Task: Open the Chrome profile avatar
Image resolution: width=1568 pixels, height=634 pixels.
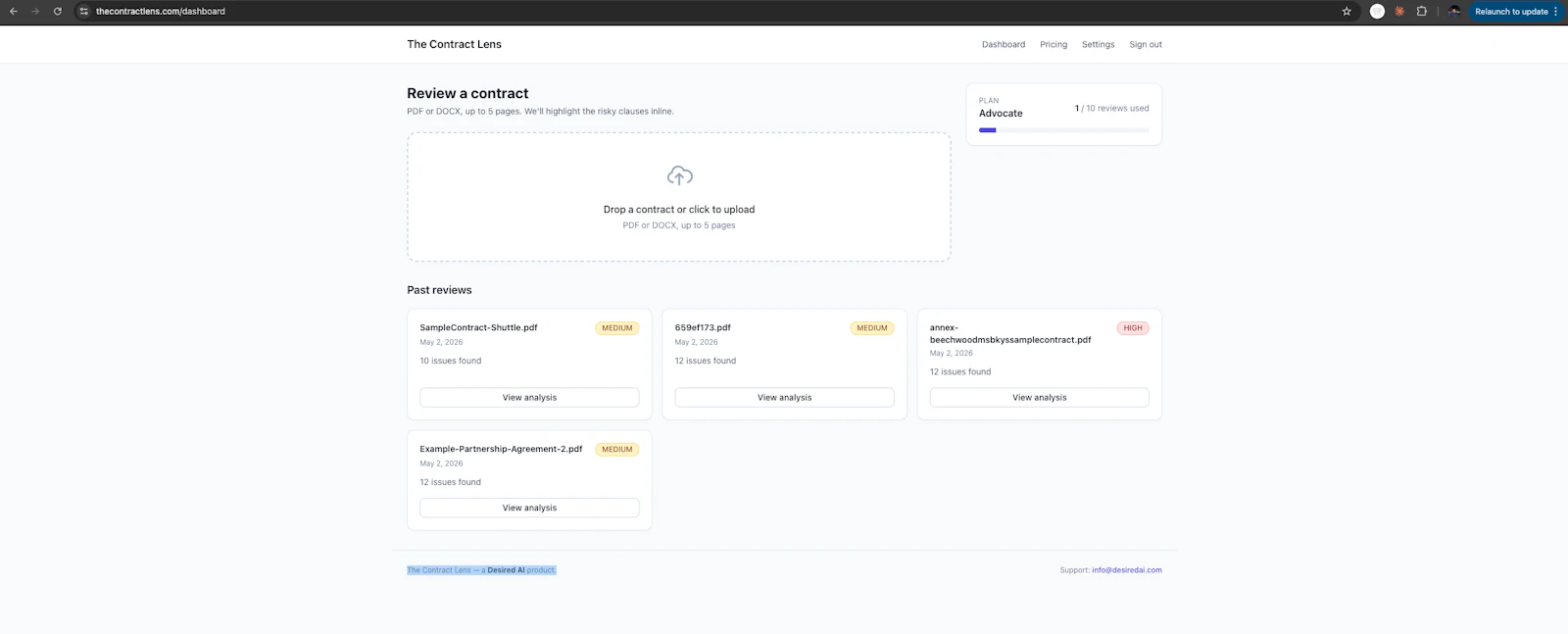Action: coord(1454,12)
